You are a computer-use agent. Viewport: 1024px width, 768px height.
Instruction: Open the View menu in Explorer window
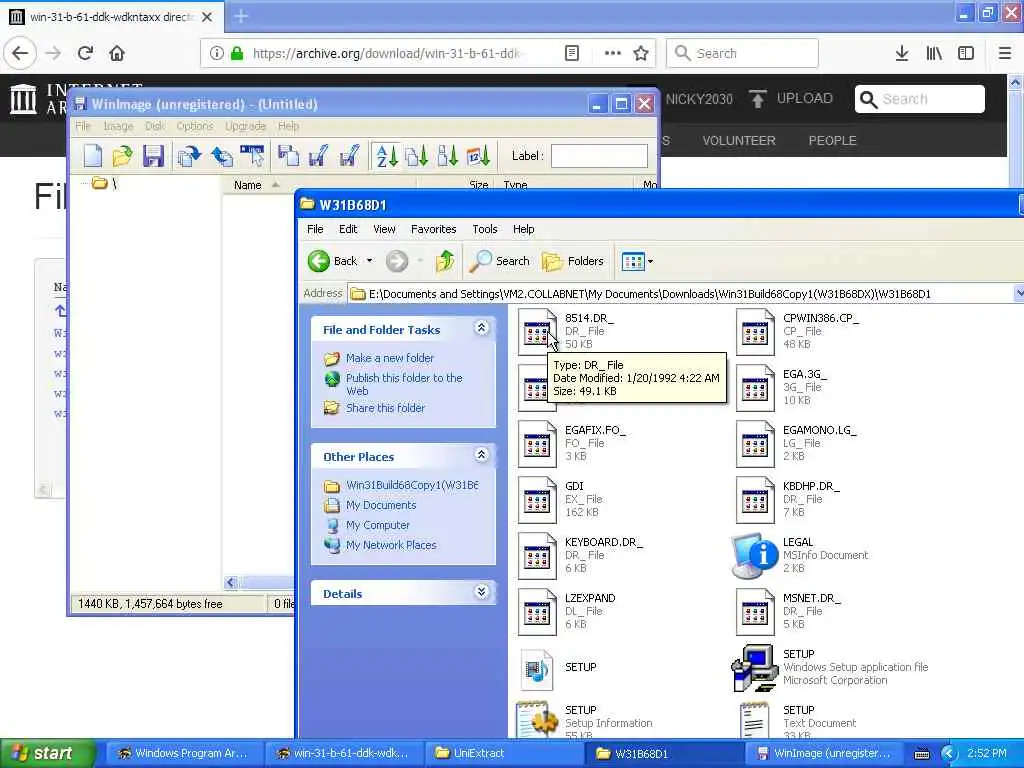coord(384,229)
